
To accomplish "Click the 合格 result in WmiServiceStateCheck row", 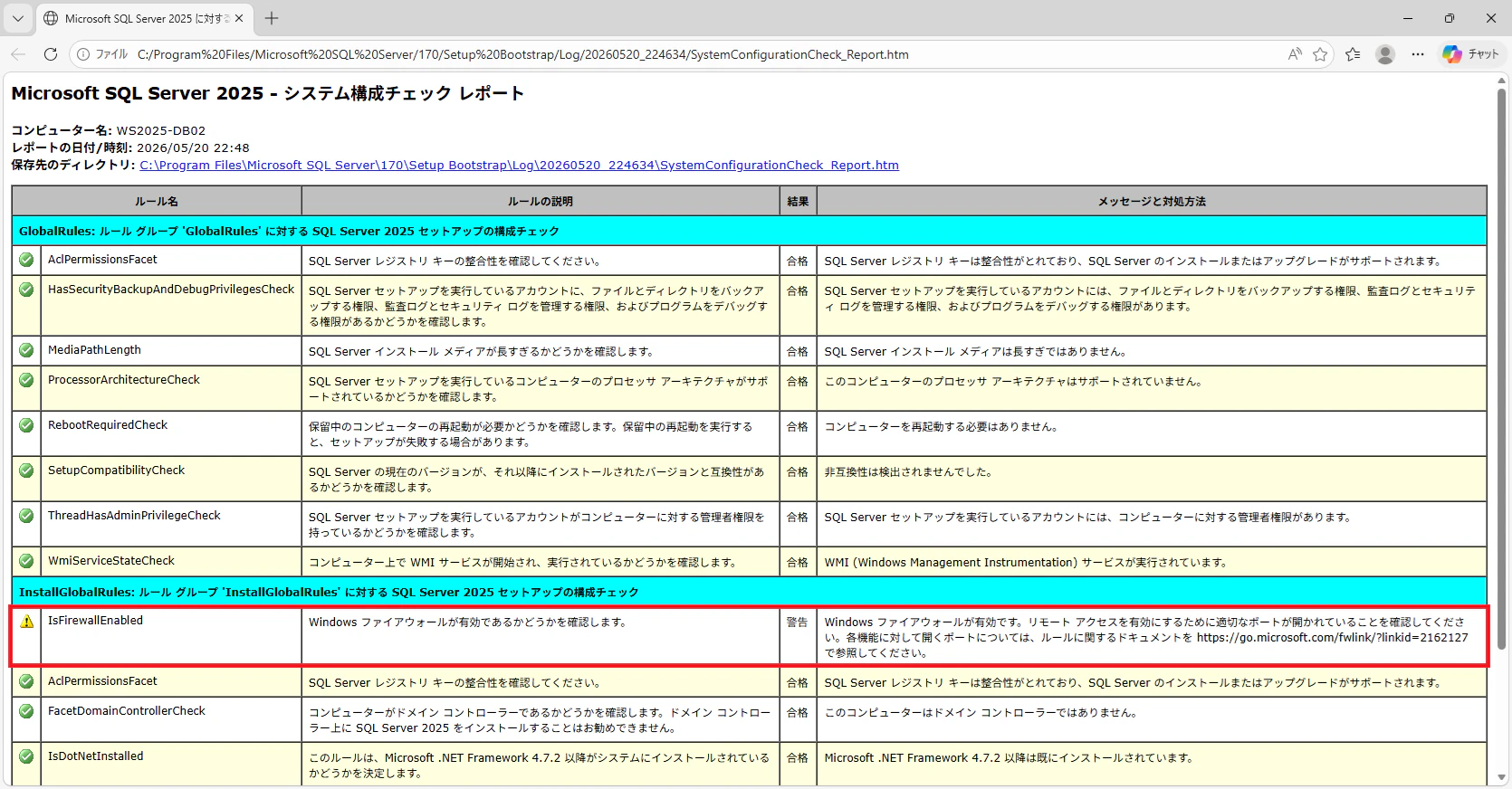I will tap(797, 563).
